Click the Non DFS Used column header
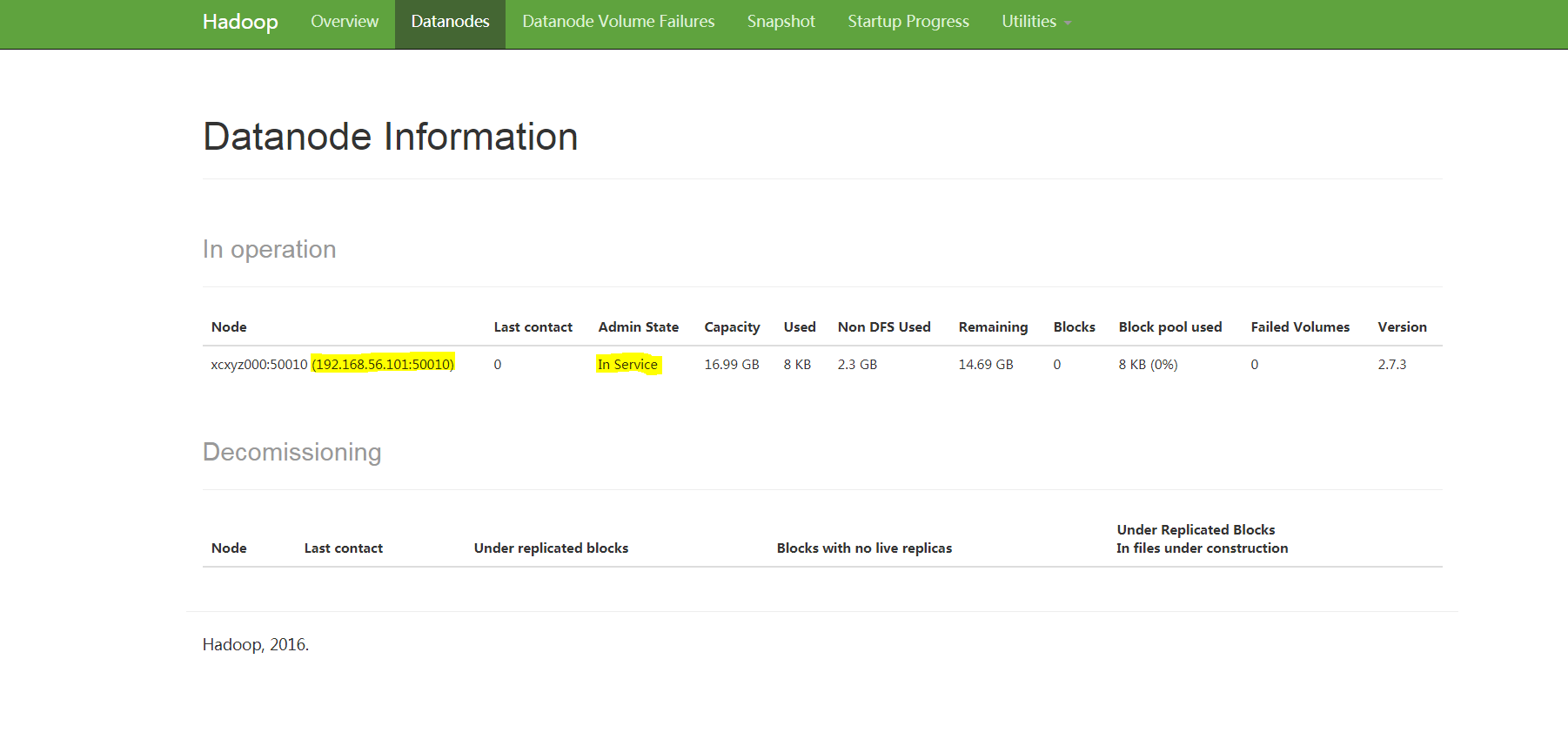Viewport: 1568px width, 733px height. (x=884, y=327)
